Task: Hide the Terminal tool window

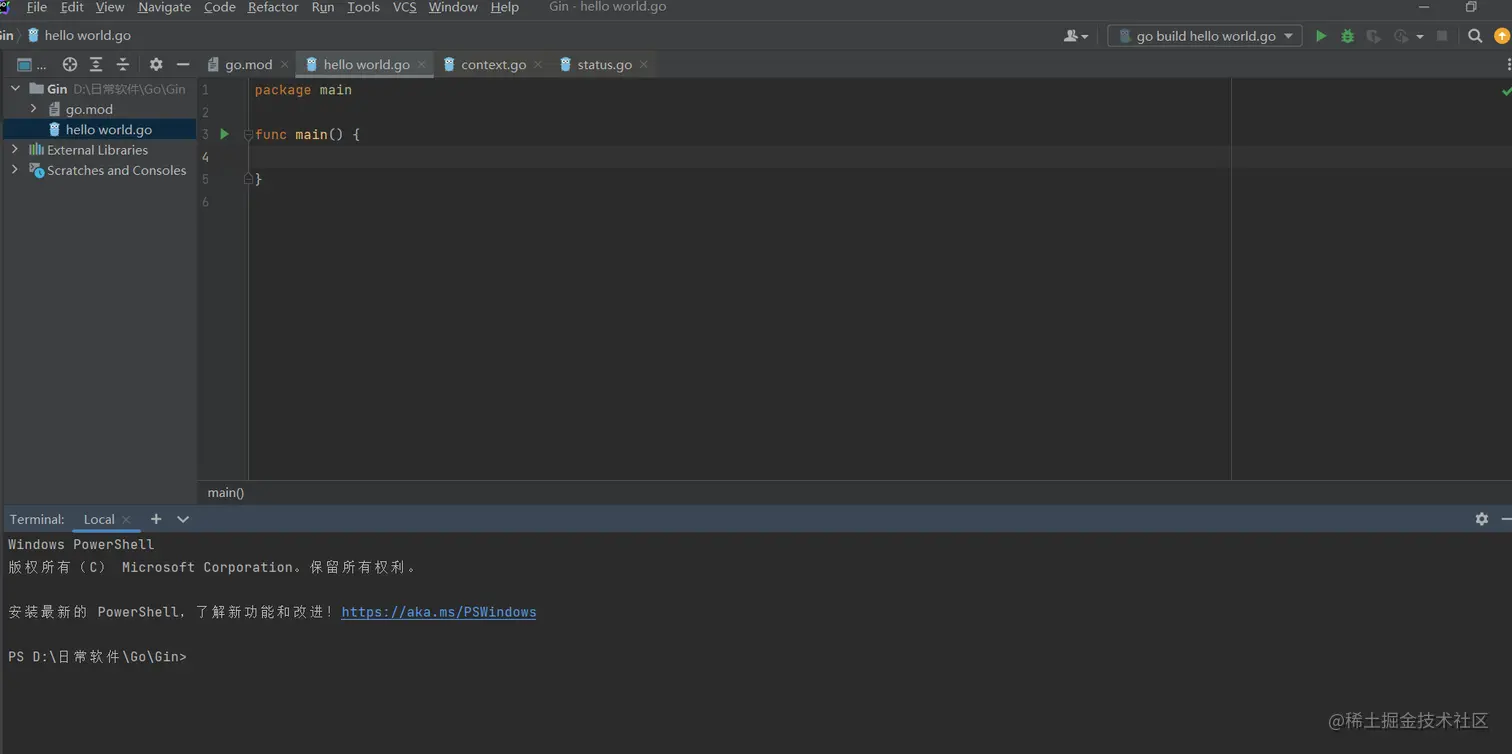Action: 1506,519
